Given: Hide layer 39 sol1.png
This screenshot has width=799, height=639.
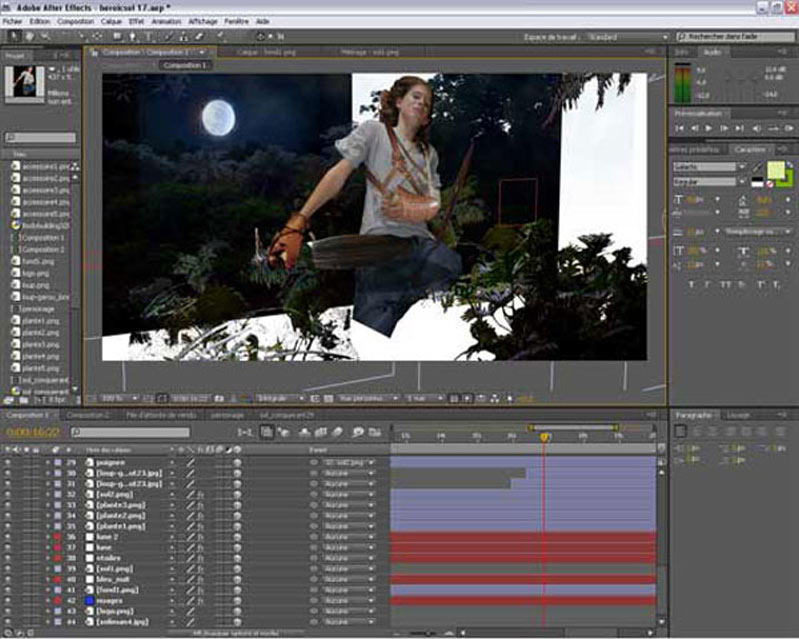Looking at the screenshot, I should 8,569.
